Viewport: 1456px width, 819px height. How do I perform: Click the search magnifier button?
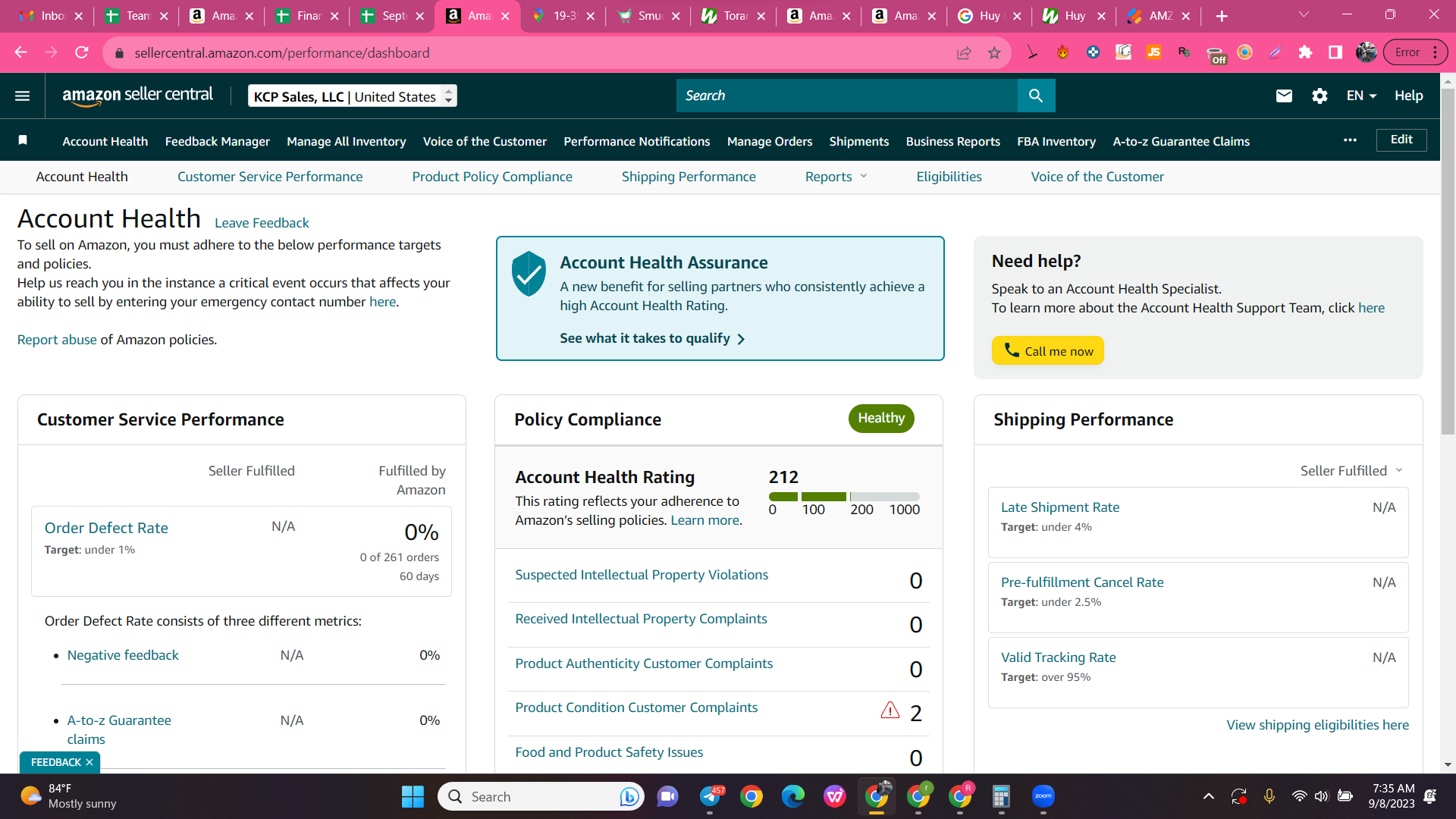[1036, 96]
